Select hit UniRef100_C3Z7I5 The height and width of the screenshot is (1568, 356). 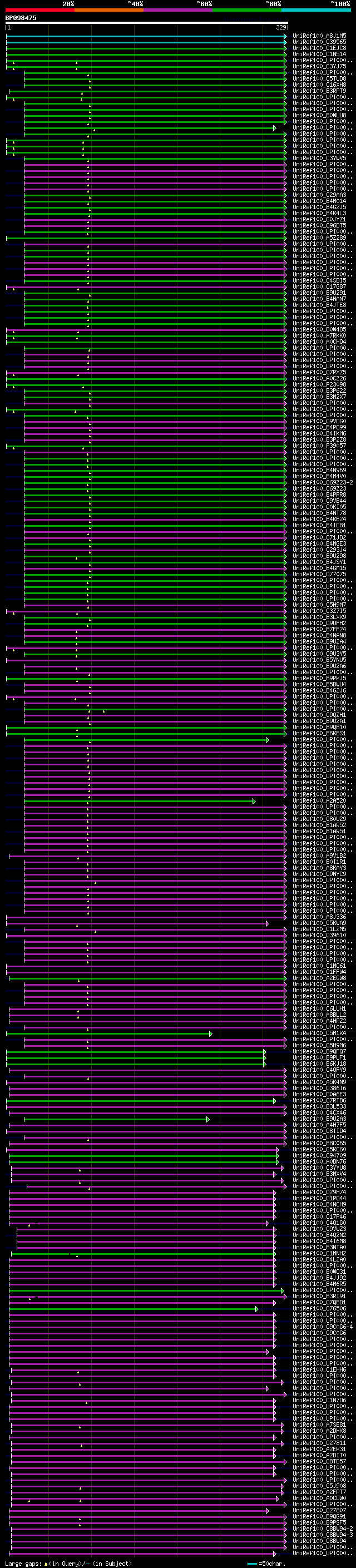click(319, 611)
